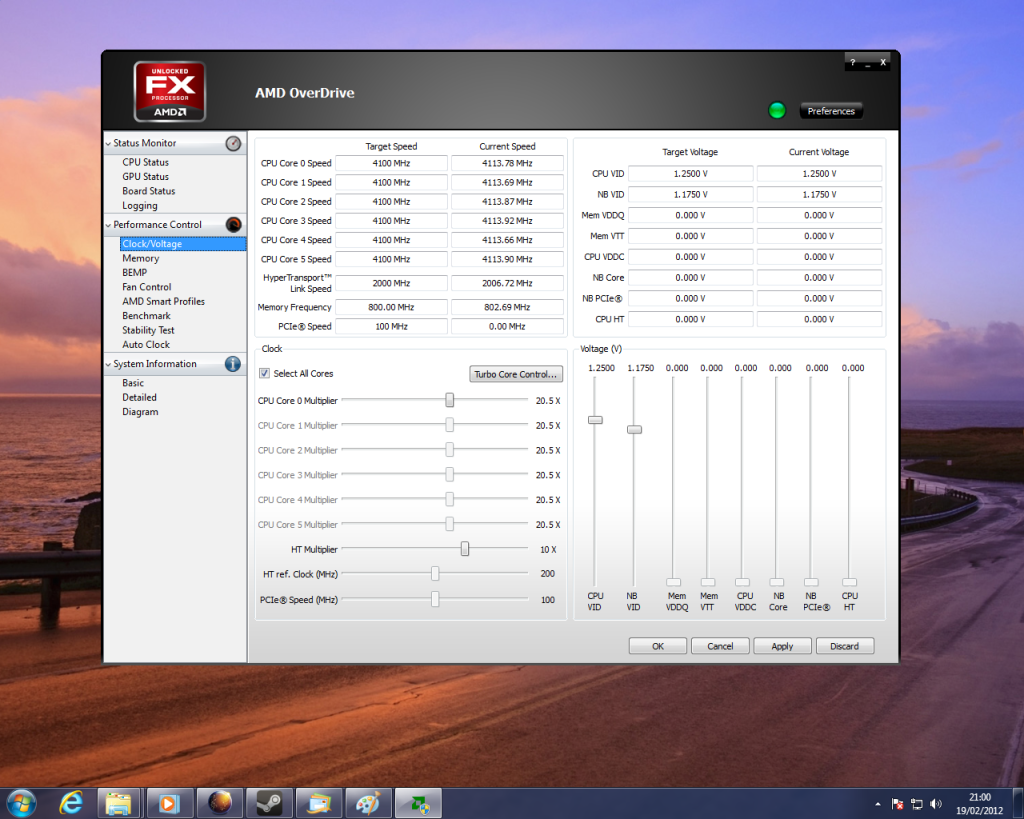Click the Status Monitor gauge icon

(233, 144)
